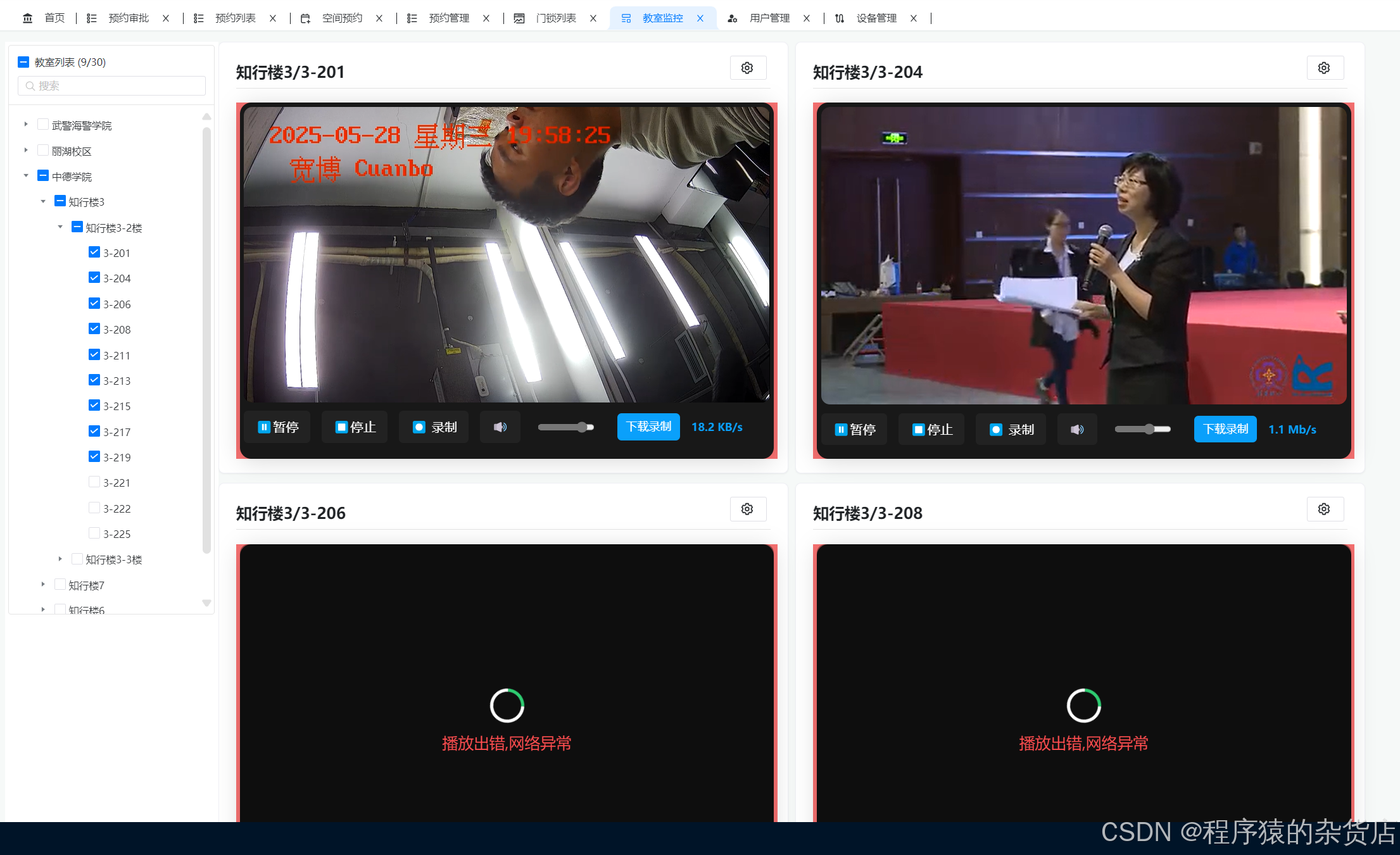Viewport: 1400px width, 855px height.
Task: Open settings gear for 知行楼3/3-201
Action: click(747, 68)
